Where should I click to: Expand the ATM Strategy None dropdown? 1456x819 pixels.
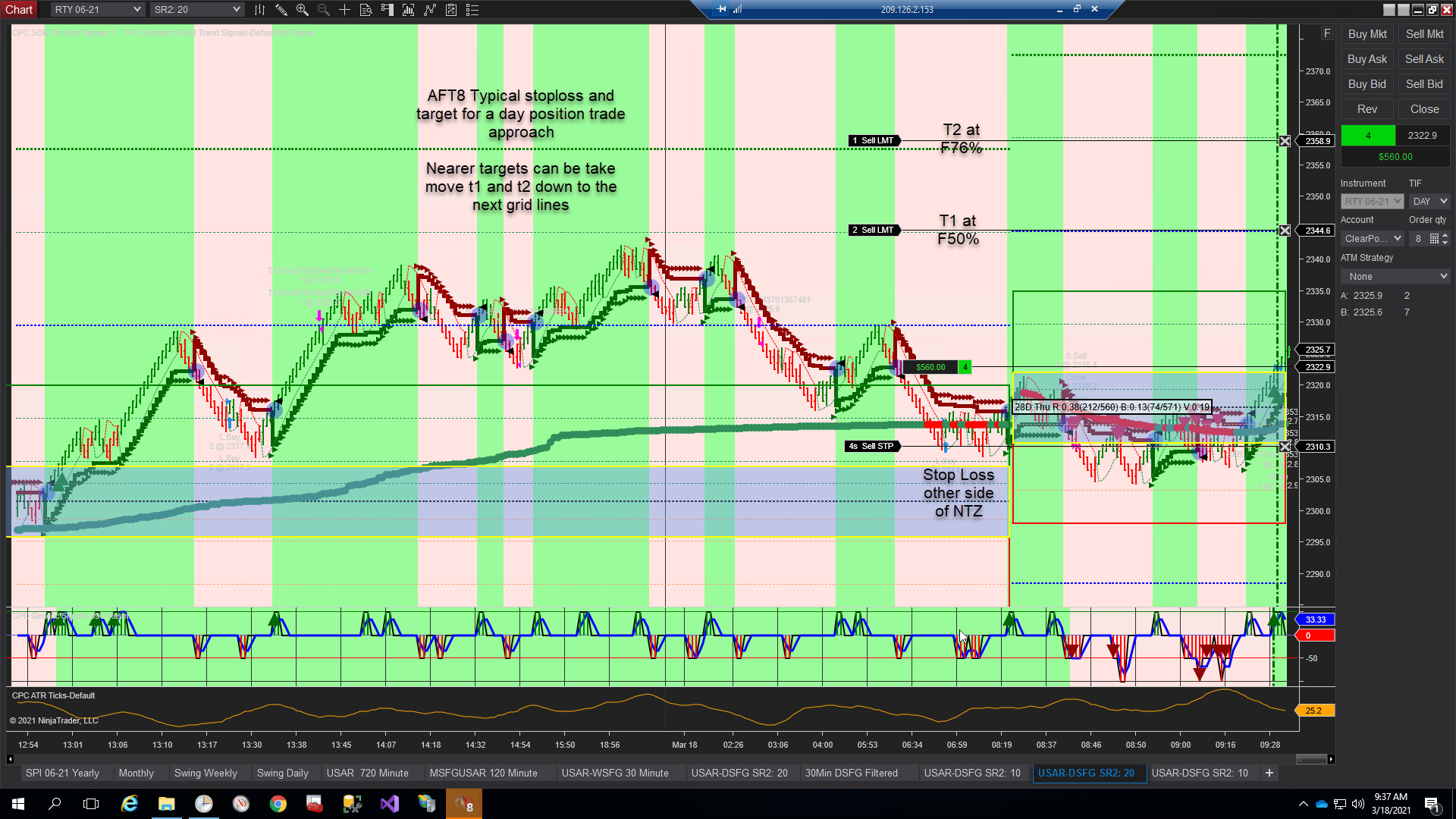tap(1395, 277)
